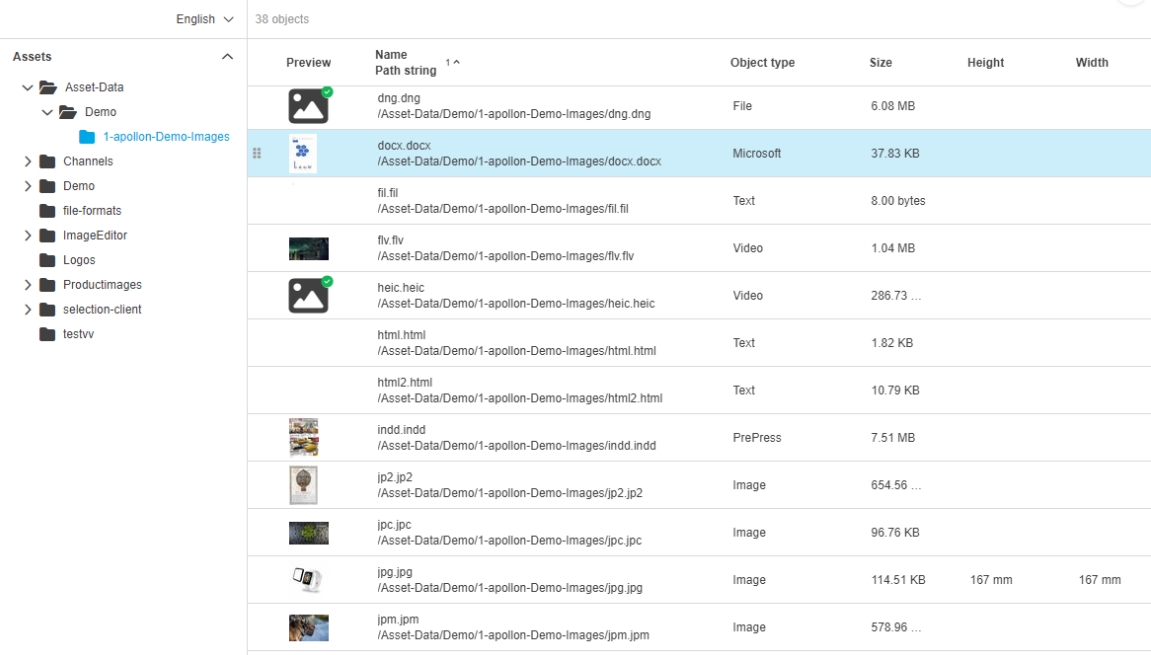Collapse the Assets panel chevron

(x=227, y=58)
